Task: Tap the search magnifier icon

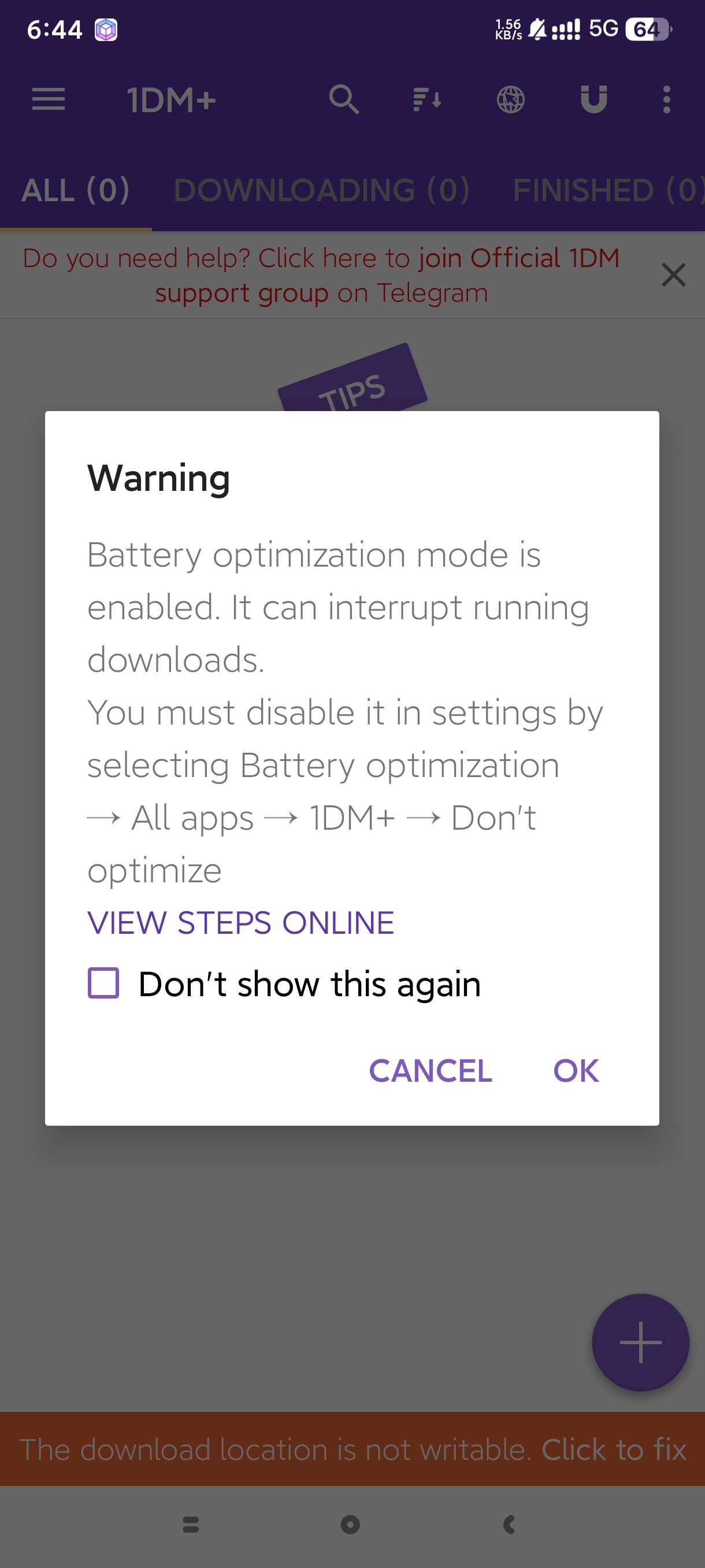Action: [344, 99]
